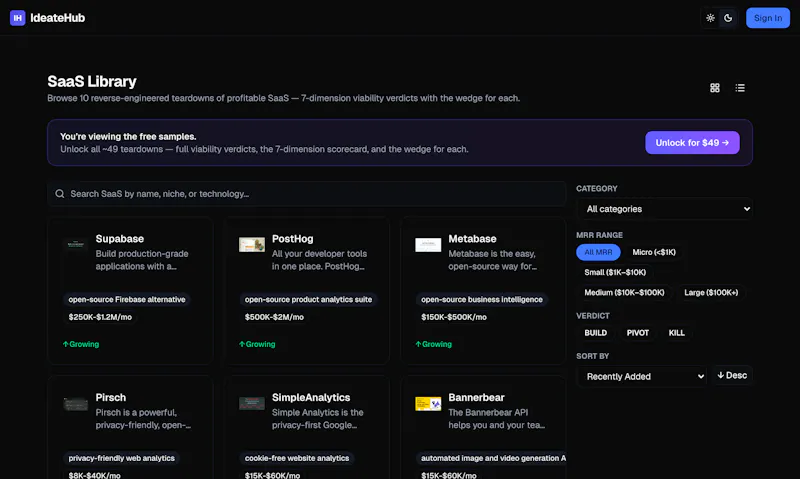The width and height of the screenshot is (800, 479).
Task: Click privacy-friendly web analytics tag
Action: click(x=121, y=458)
